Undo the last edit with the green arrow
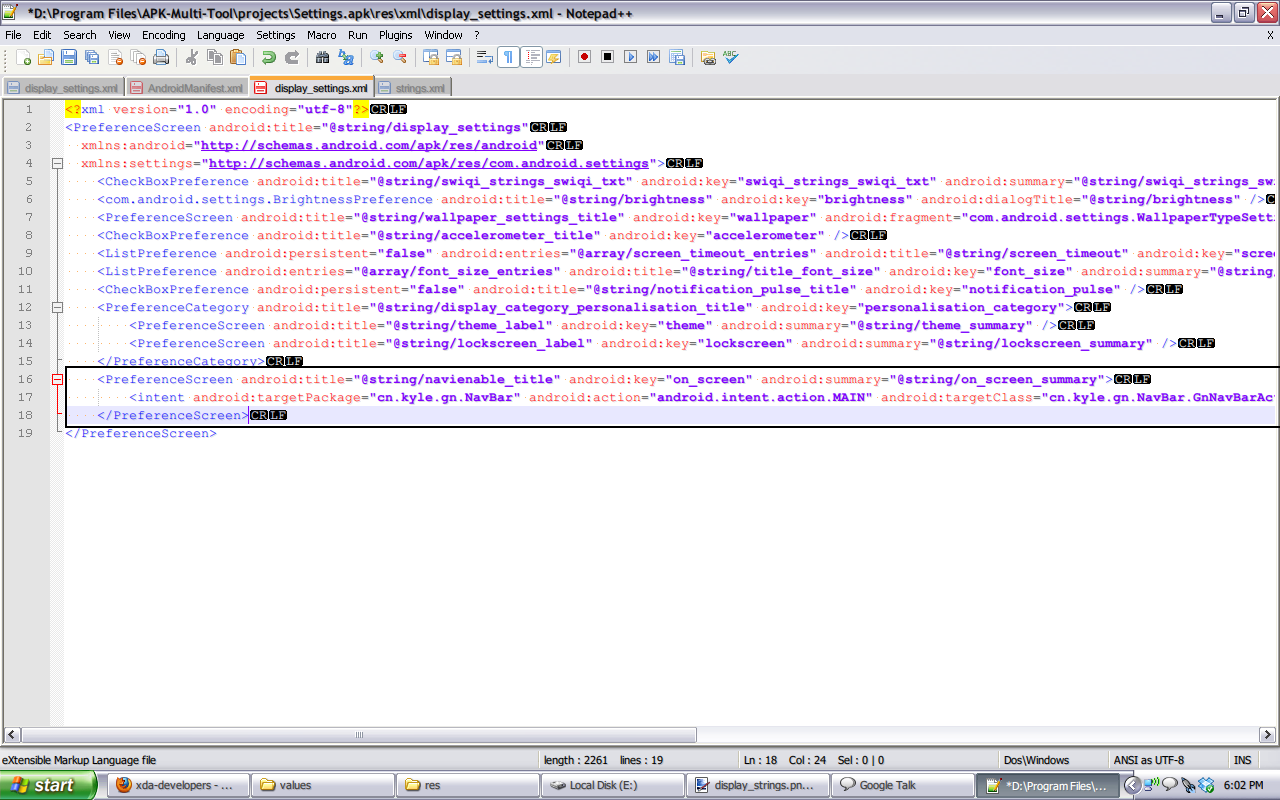Image resolution: width=1280 pixels, height=800 pixels. click(269, 57)
